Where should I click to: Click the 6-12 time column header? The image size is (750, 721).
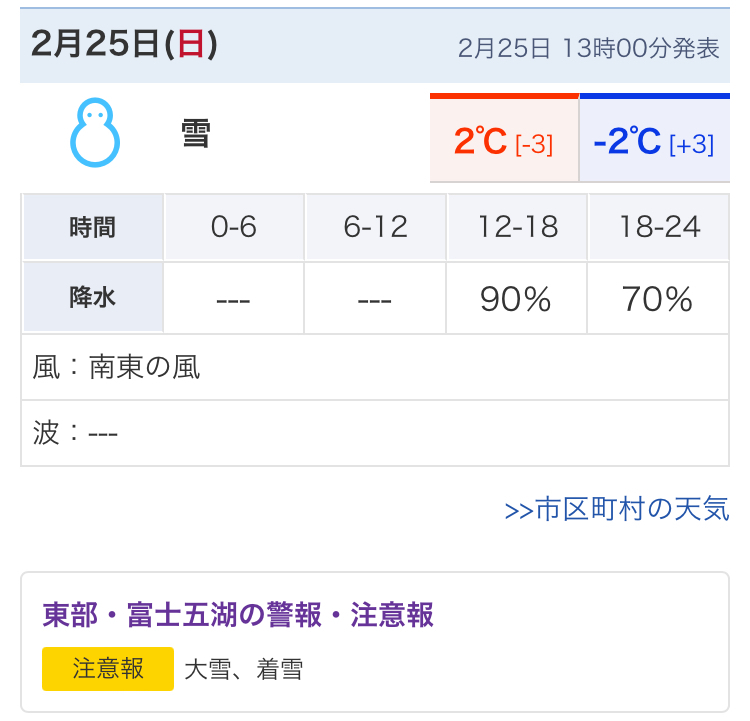(x=375, y=227)
